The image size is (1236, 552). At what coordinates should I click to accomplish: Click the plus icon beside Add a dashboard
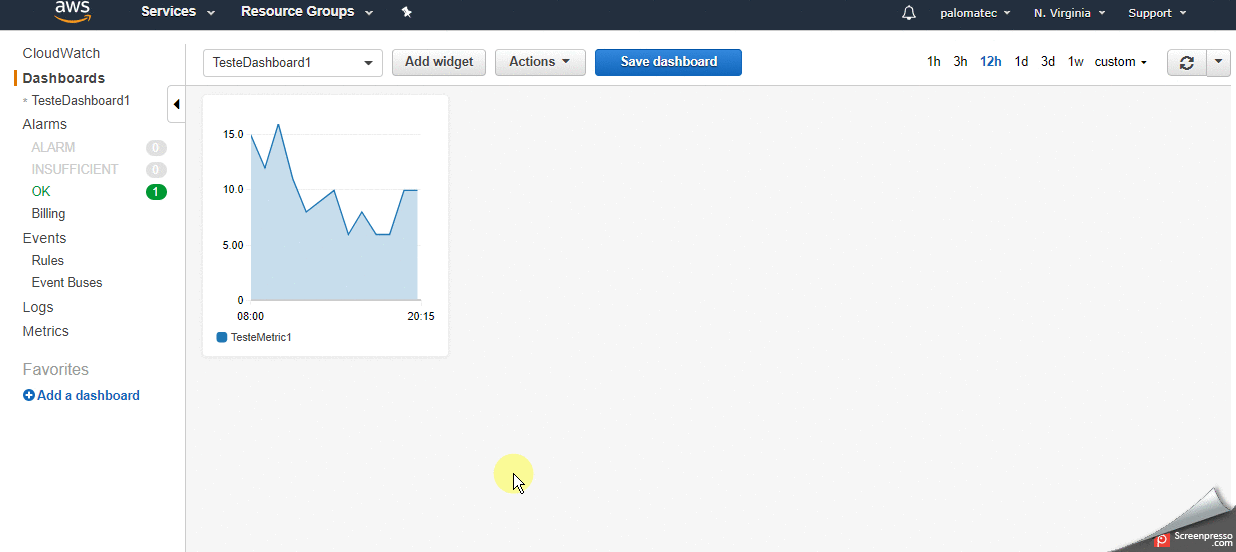point(29,396)
